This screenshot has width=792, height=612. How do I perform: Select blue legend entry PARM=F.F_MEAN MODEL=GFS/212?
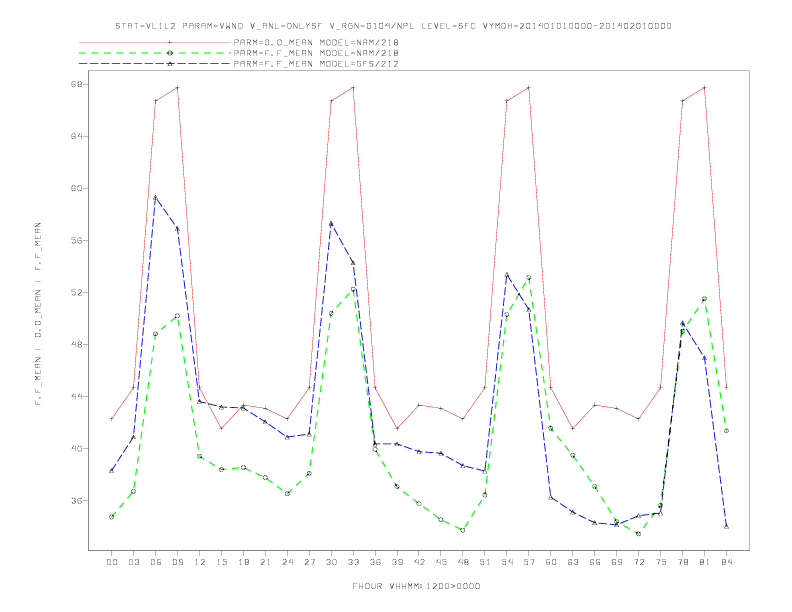[316, 64]
